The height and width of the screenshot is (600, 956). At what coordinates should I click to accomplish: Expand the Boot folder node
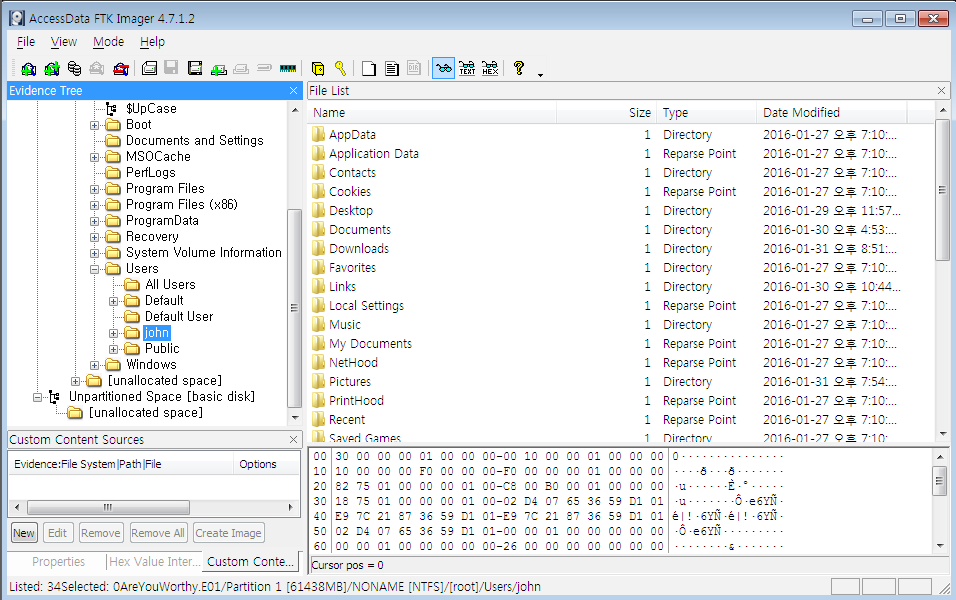pyautogui.click(x=95, y=125)
